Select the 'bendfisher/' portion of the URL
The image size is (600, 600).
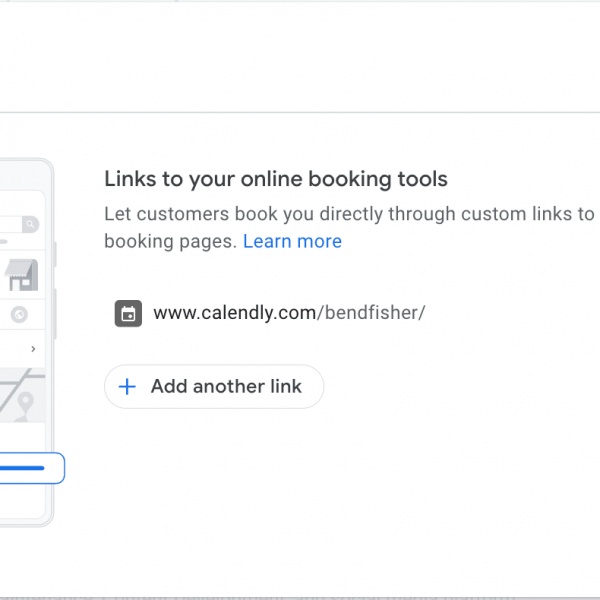pos(372,313)
